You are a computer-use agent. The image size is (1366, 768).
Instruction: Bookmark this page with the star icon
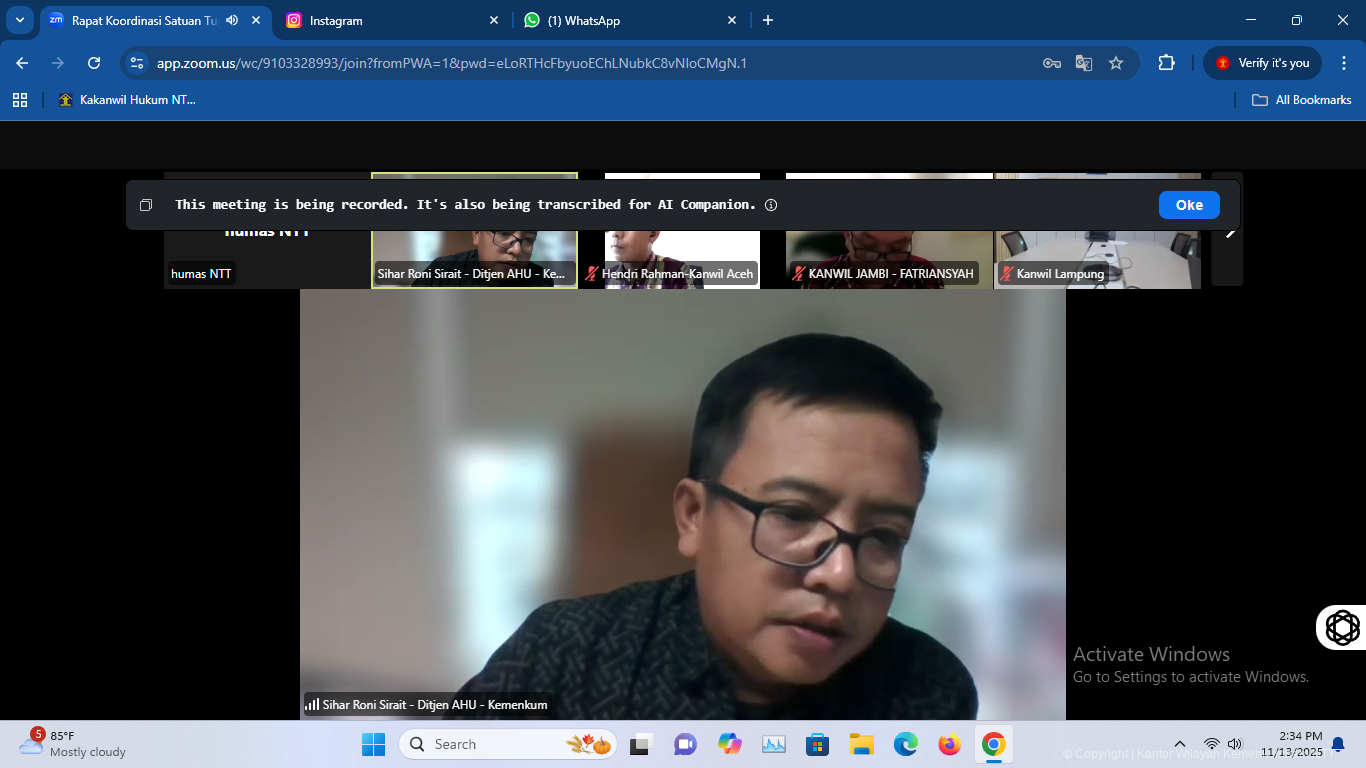(1116, 63)
